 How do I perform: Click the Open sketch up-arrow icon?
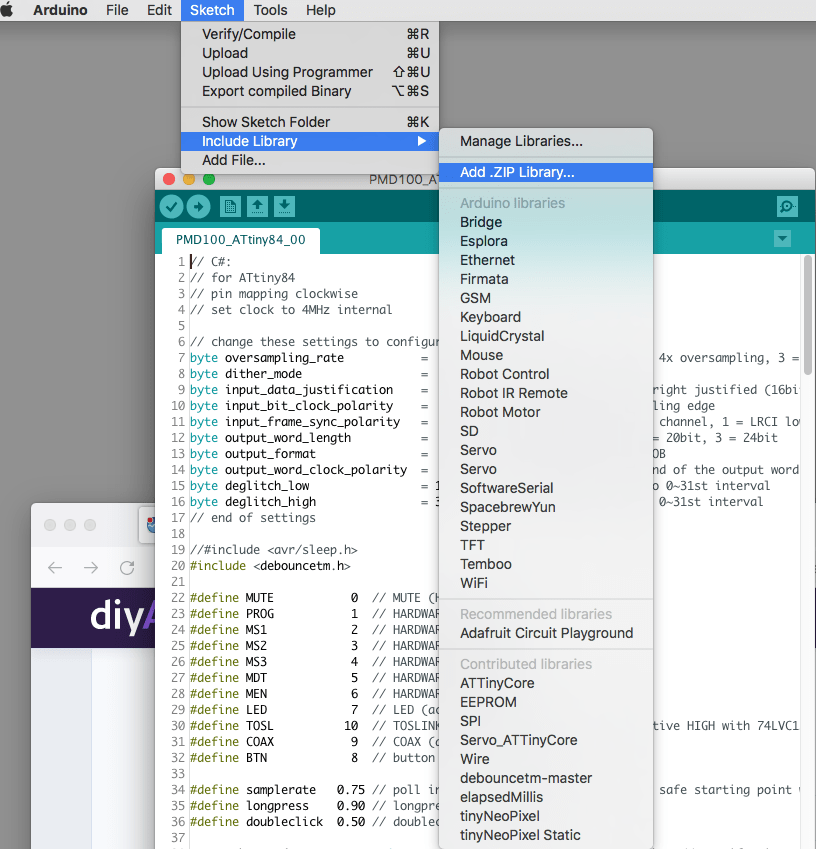(x=257, y=206)
